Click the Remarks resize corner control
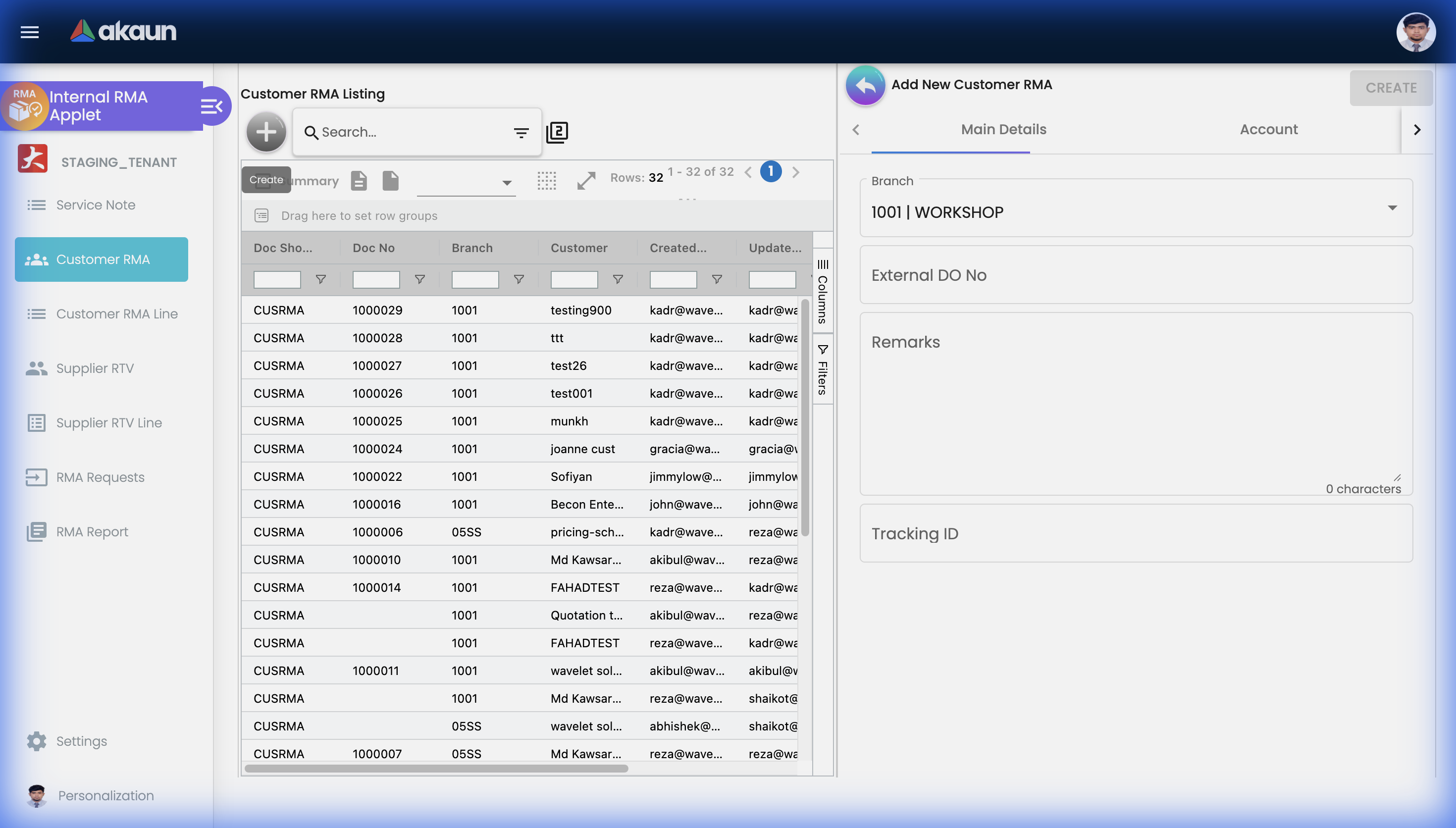Image resolution: width=1456 pixels, height=828 pixels. tap(1398, 478)
